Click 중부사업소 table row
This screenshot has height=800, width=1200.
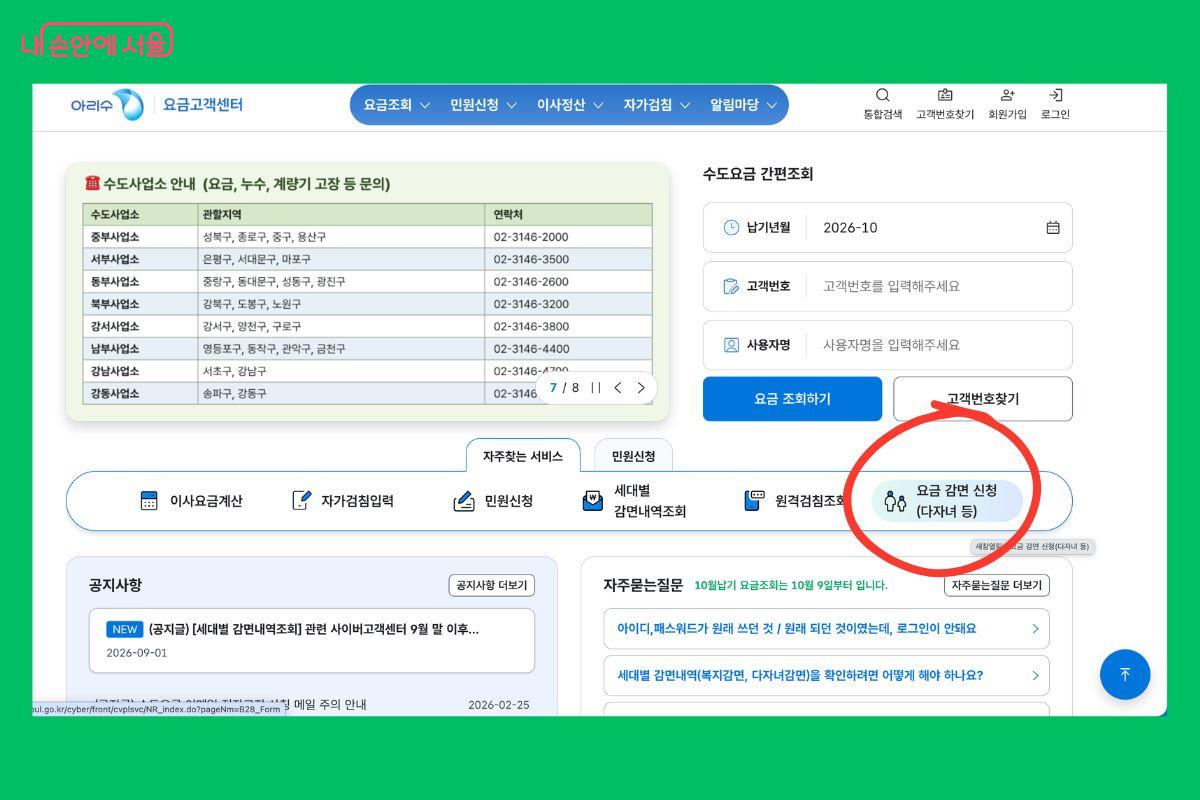pyautogui.click(x=367, y=237)
